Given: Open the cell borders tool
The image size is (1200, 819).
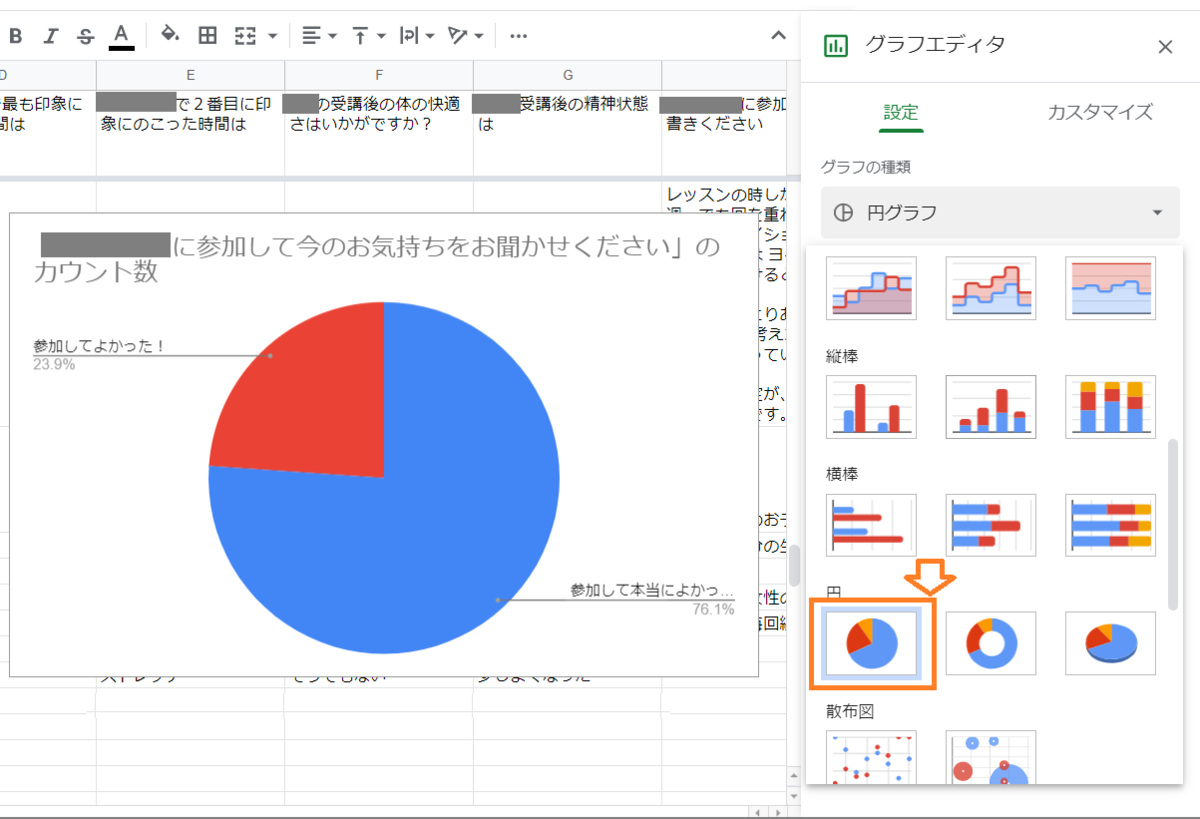Looking at the screenshot, I should tap(207, 36).
